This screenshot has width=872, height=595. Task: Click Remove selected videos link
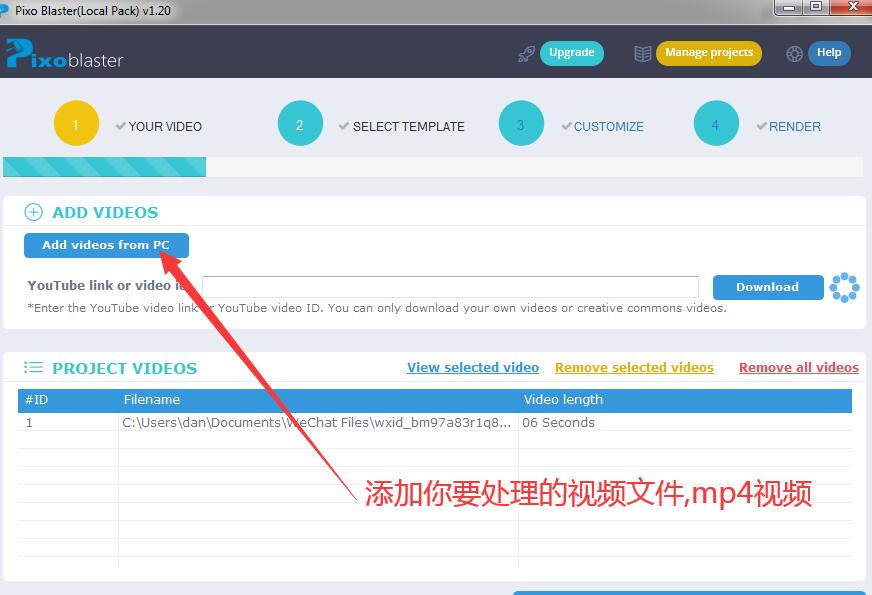tap(634, 367)
